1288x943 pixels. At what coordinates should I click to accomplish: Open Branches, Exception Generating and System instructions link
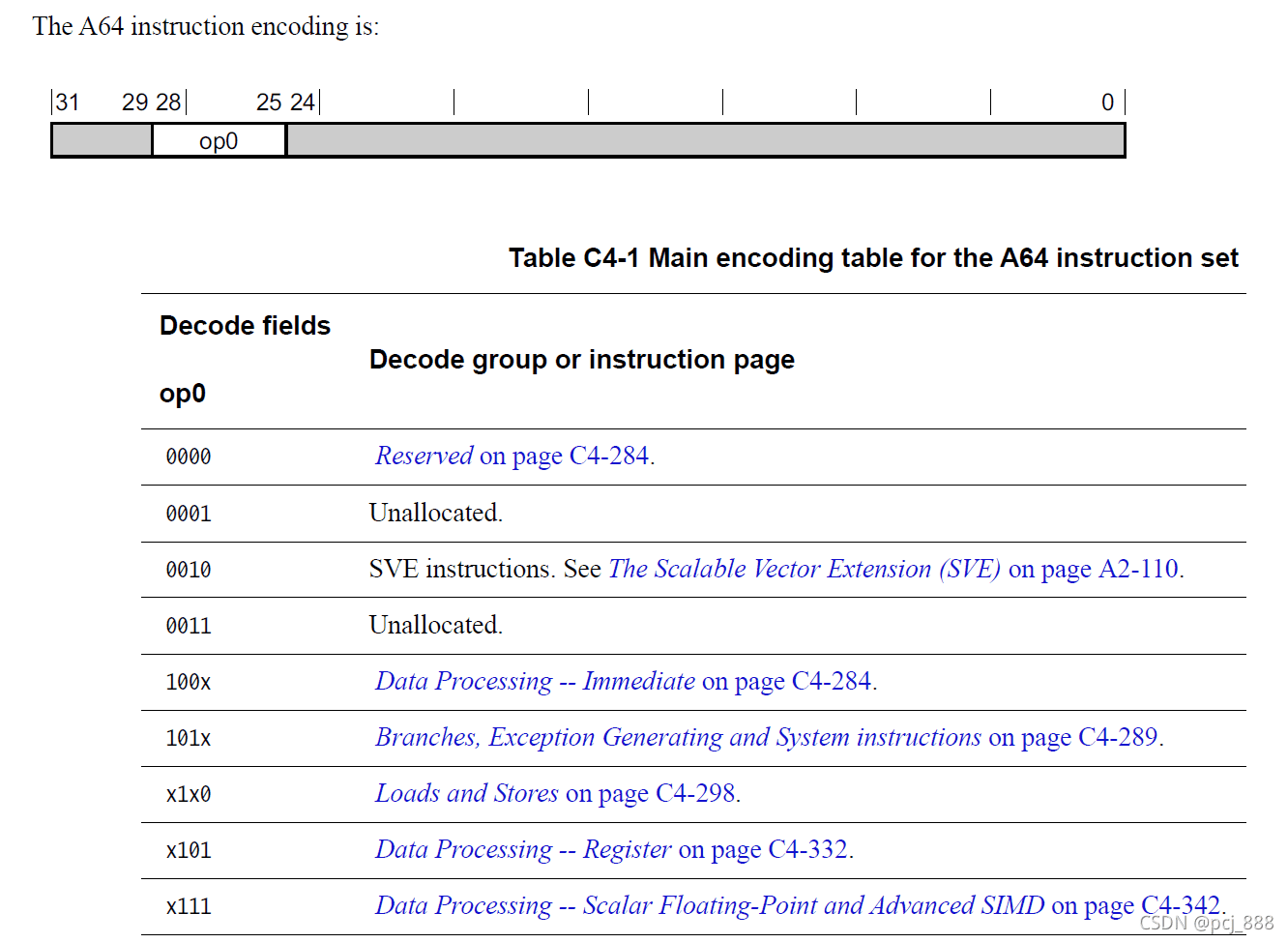tap(677, 737)
